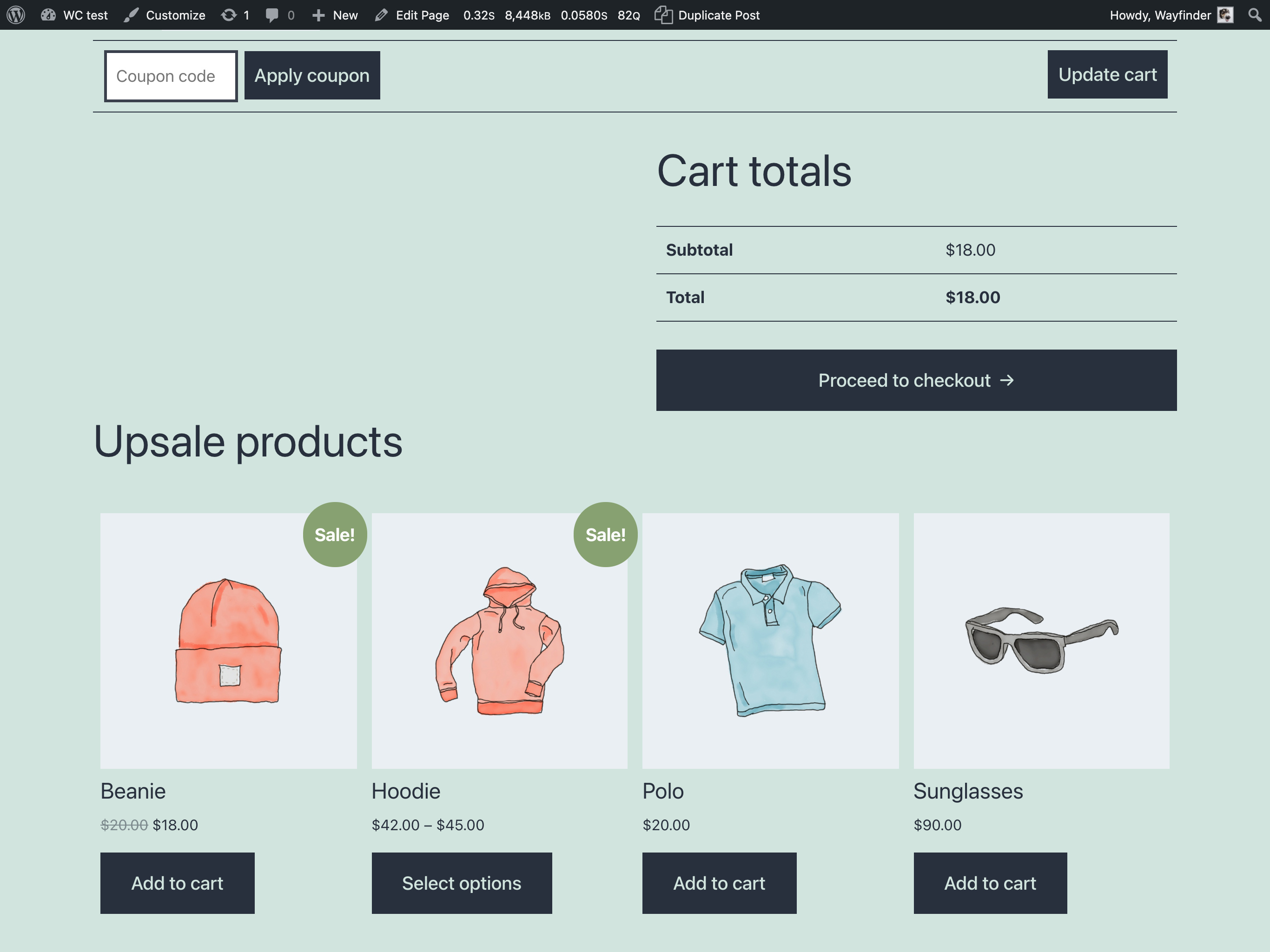Open the WordPress logo menu

pos(15,15)
